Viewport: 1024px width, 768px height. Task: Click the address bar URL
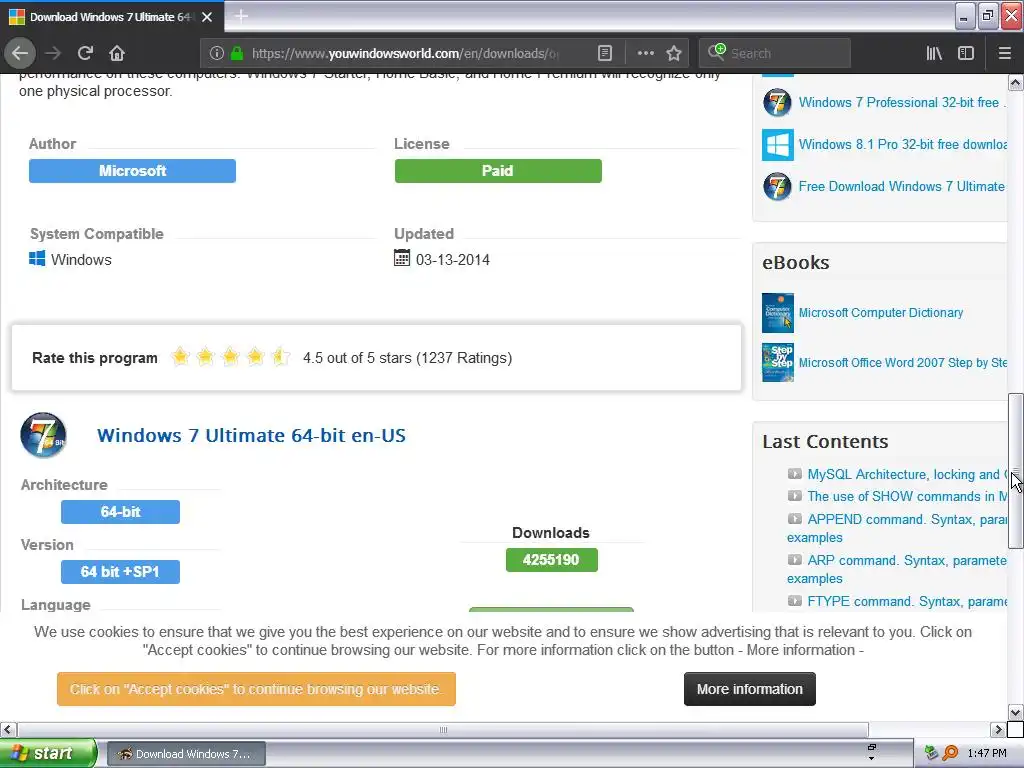click(x=405, y=53)
